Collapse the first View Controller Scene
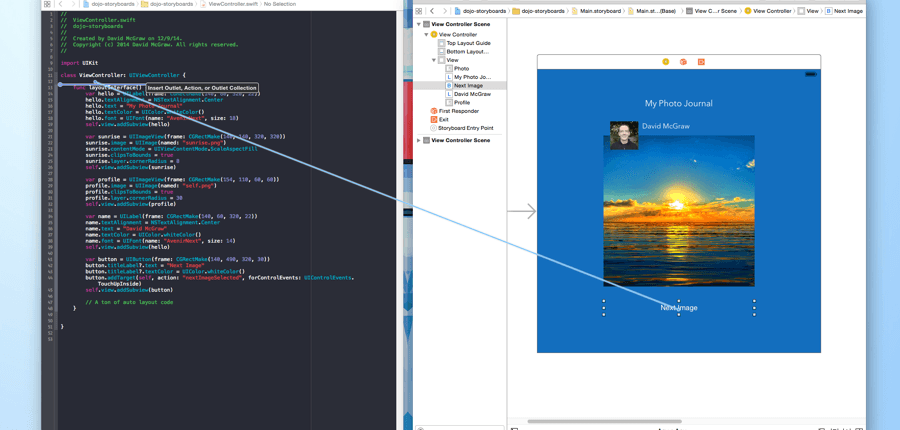 (x=419, y=24)
